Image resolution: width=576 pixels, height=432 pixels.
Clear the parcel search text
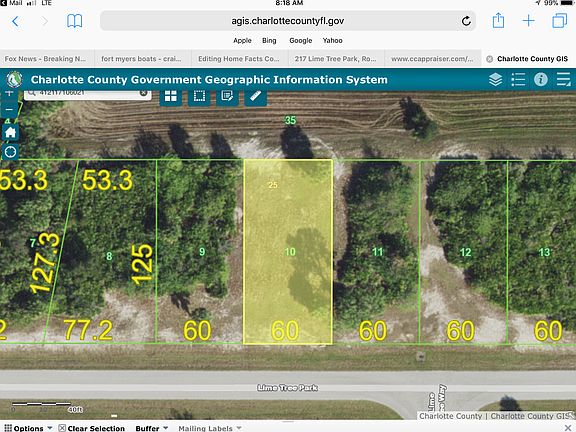tap(144, 93)
